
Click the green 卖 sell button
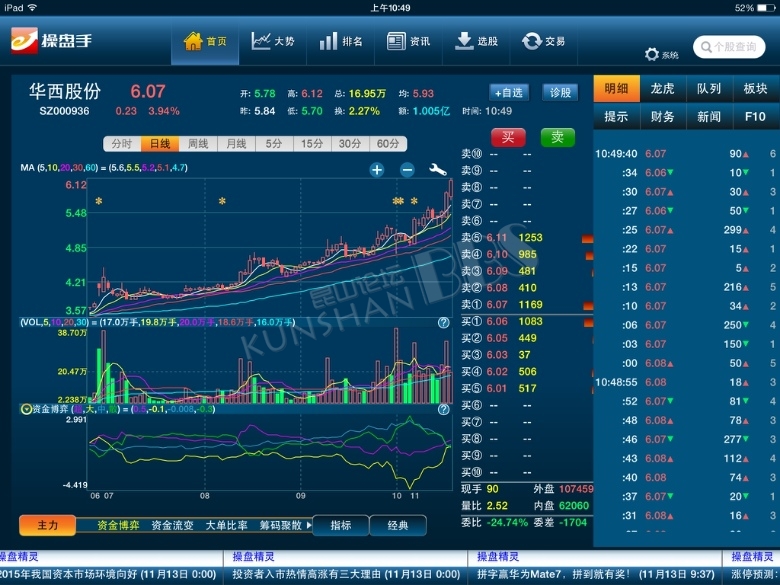coord(557,137)
